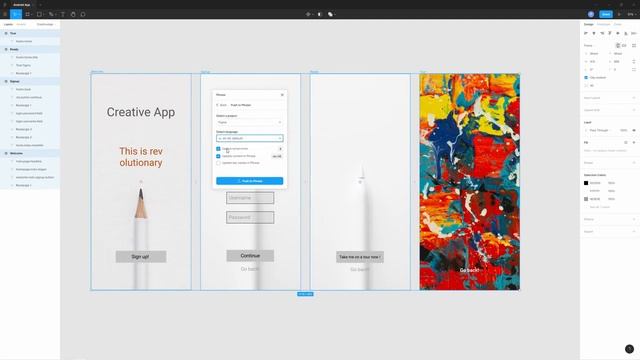
Task: Click the blue Share button
Action: 606,14
